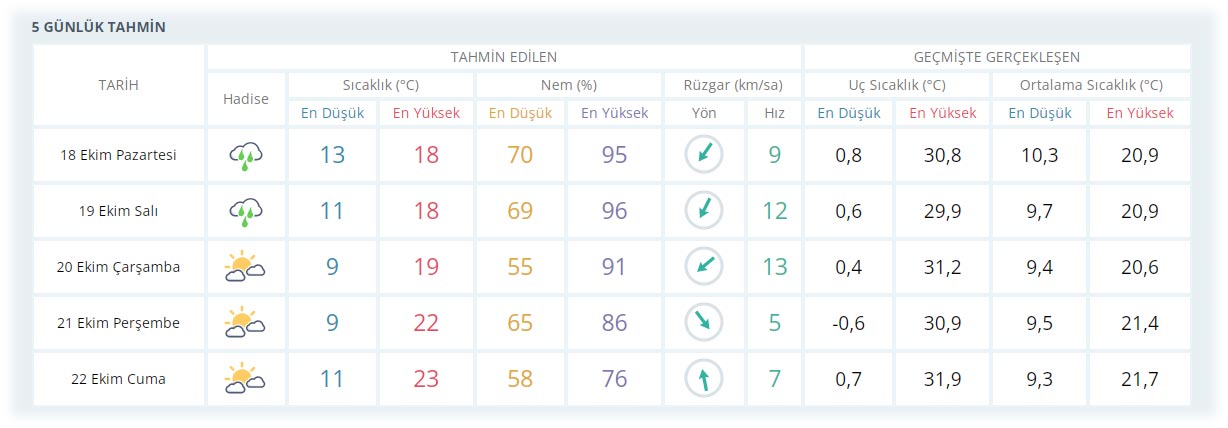
Task: Click the wind direction arrow for 18 Ekim Pazartesi
Action: [704, 154]
